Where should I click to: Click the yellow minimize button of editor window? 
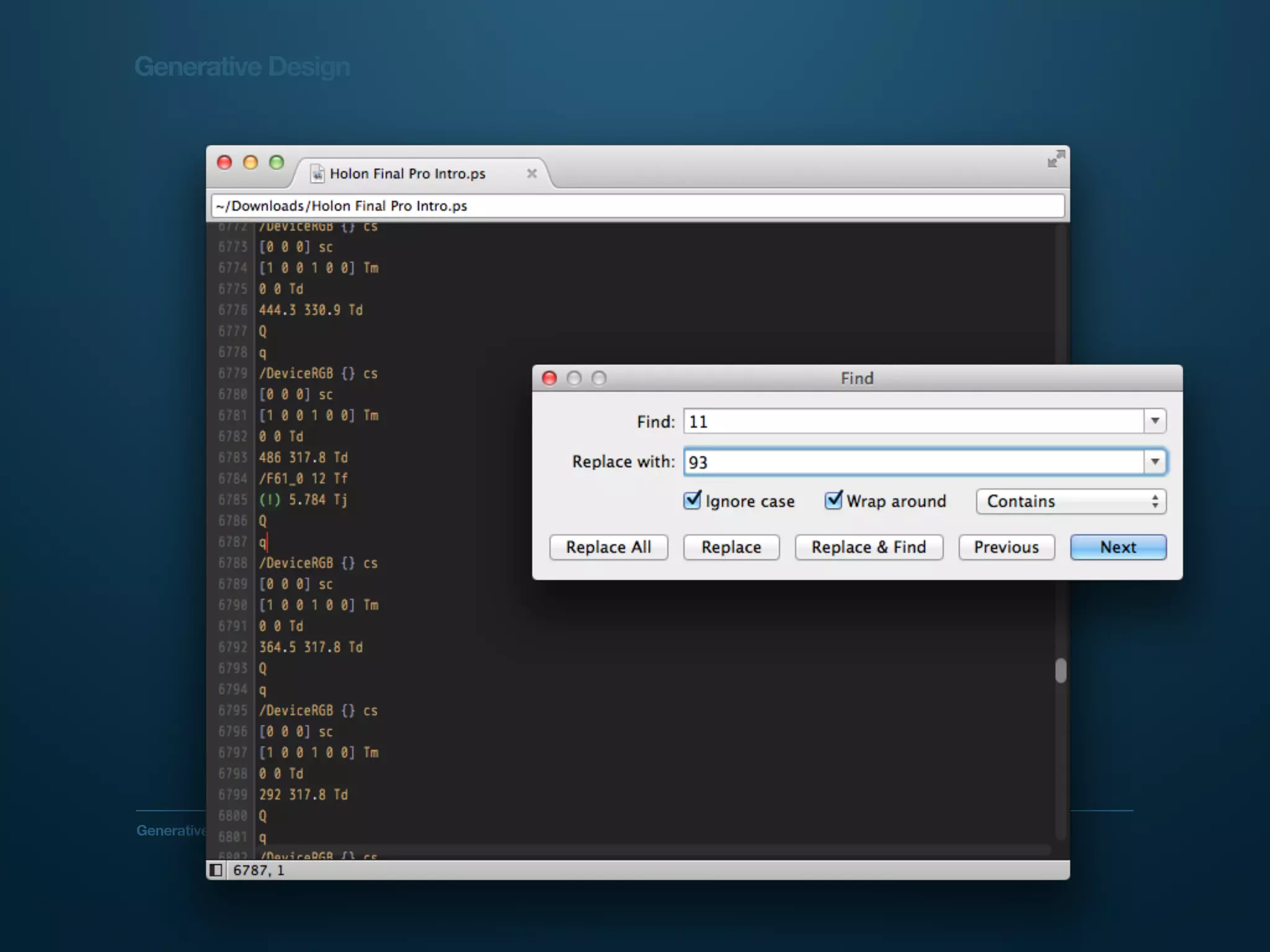click(x=251, y=162)
